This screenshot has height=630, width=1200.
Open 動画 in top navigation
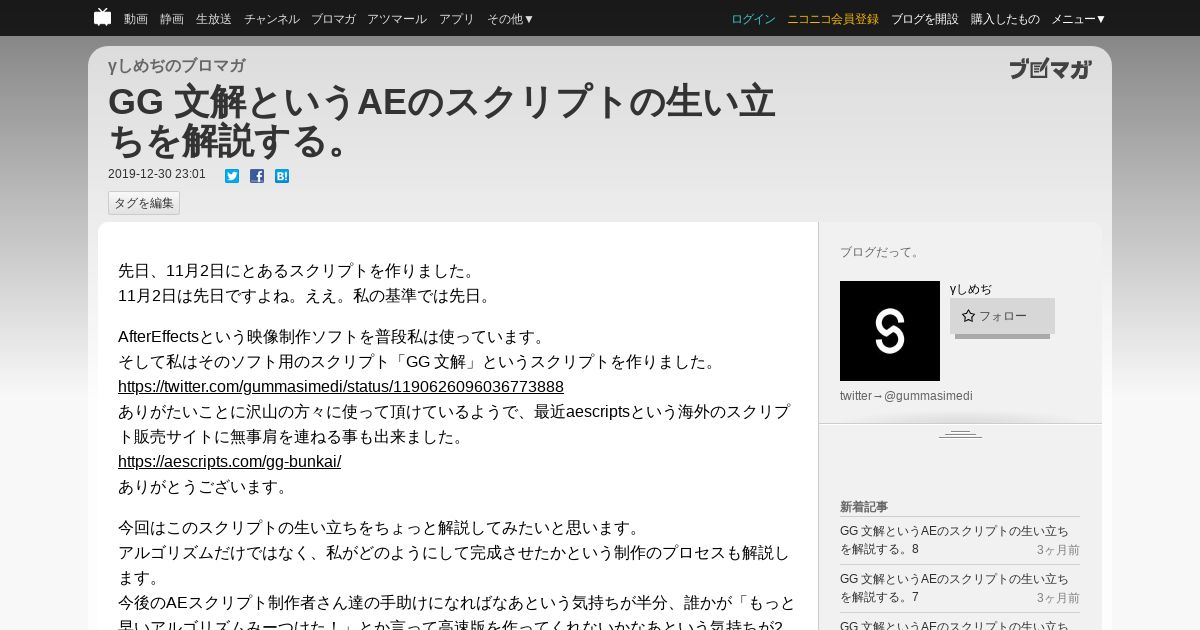tap(136, 19)
